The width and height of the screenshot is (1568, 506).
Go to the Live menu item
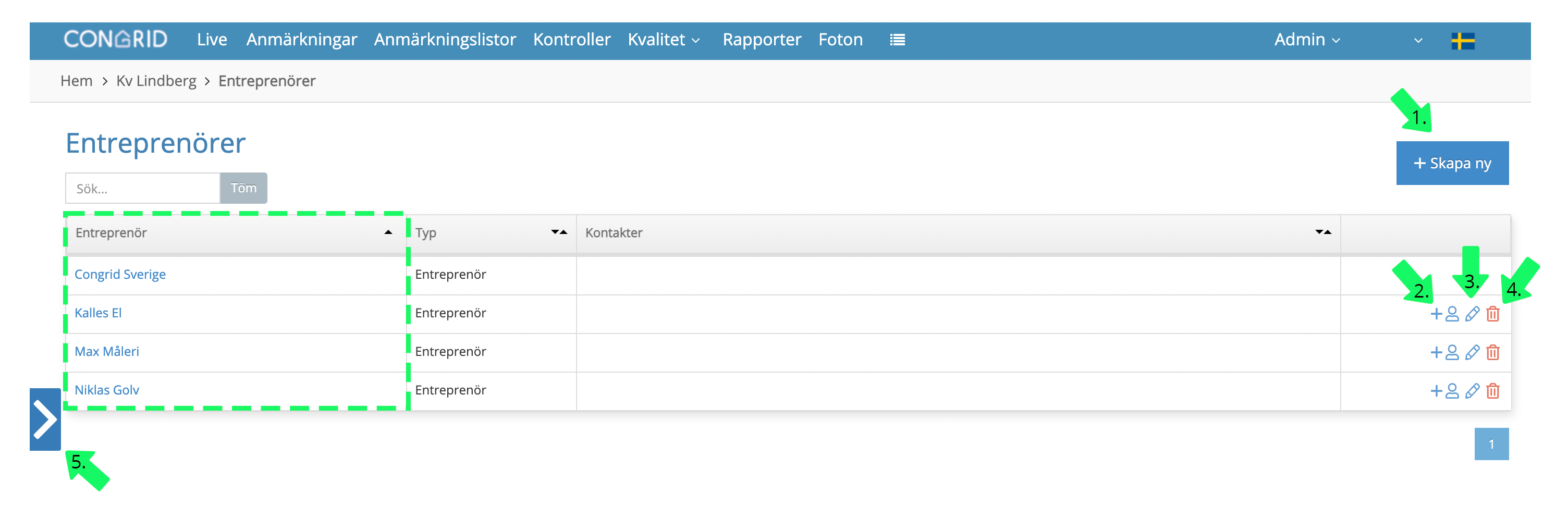(212, 40)
